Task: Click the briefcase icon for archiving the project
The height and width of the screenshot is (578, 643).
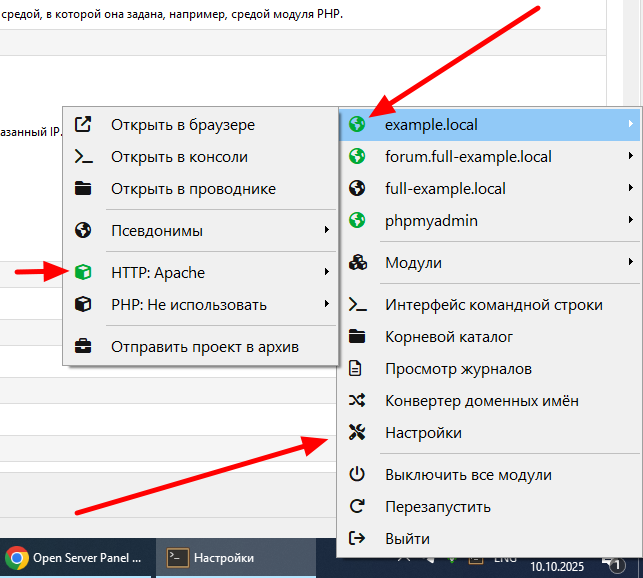Action: pyautogui.click(x=83, y=346)
